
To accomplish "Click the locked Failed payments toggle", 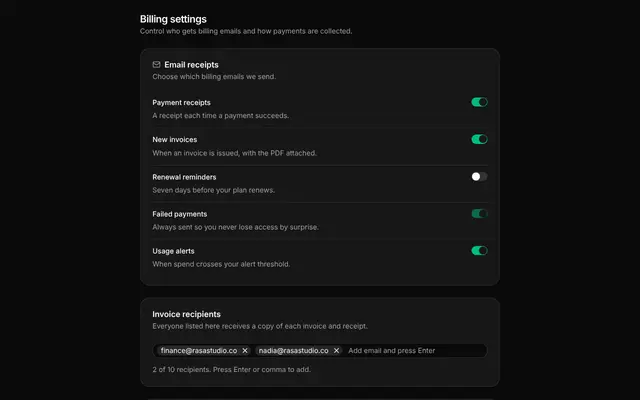I will pyautogui.click(x=479, y=213).
